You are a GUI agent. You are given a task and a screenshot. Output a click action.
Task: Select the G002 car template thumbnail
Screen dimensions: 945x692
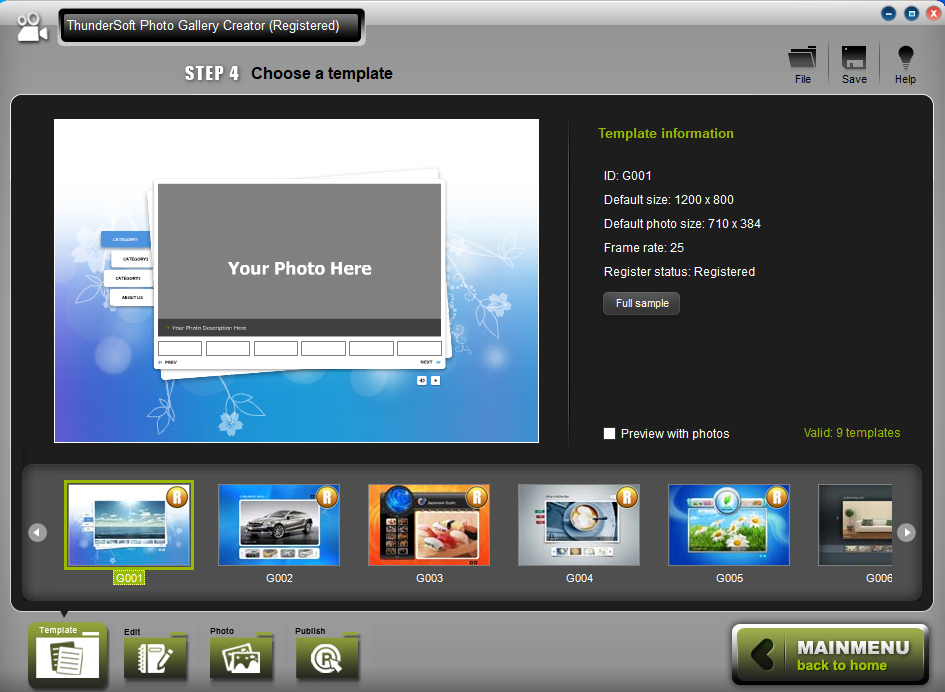(278, 525)
